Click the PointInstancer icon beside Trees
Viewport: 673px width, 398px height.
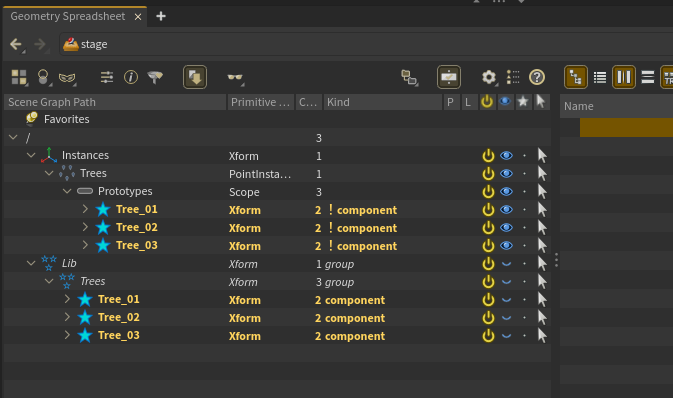(x=67, y=173)
